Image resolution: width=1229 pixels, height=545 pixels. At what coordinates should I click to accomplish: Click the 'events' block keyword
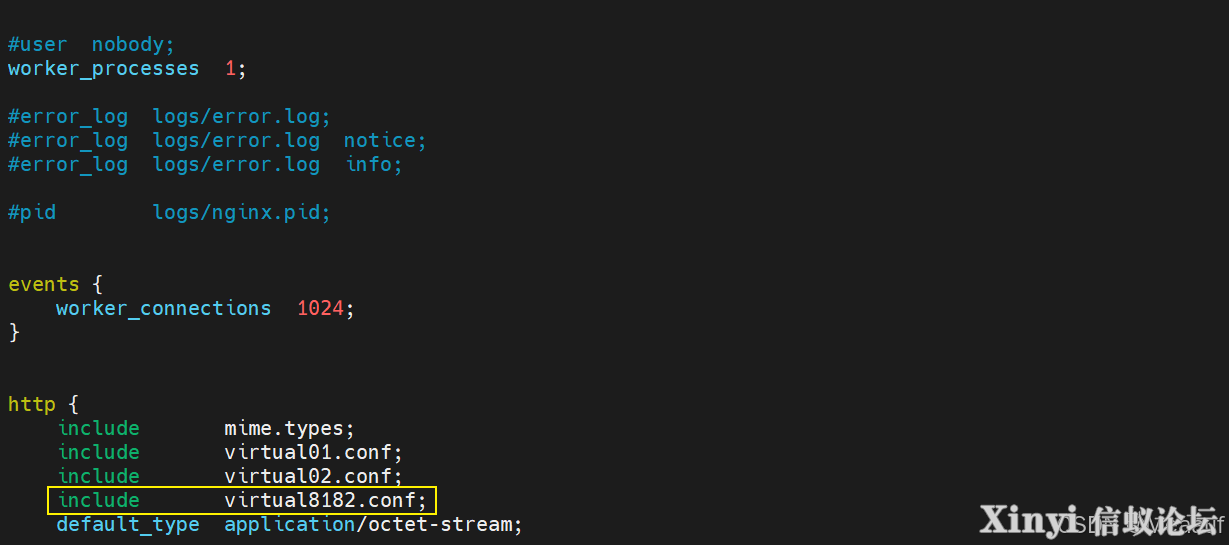tap(44, 285)
